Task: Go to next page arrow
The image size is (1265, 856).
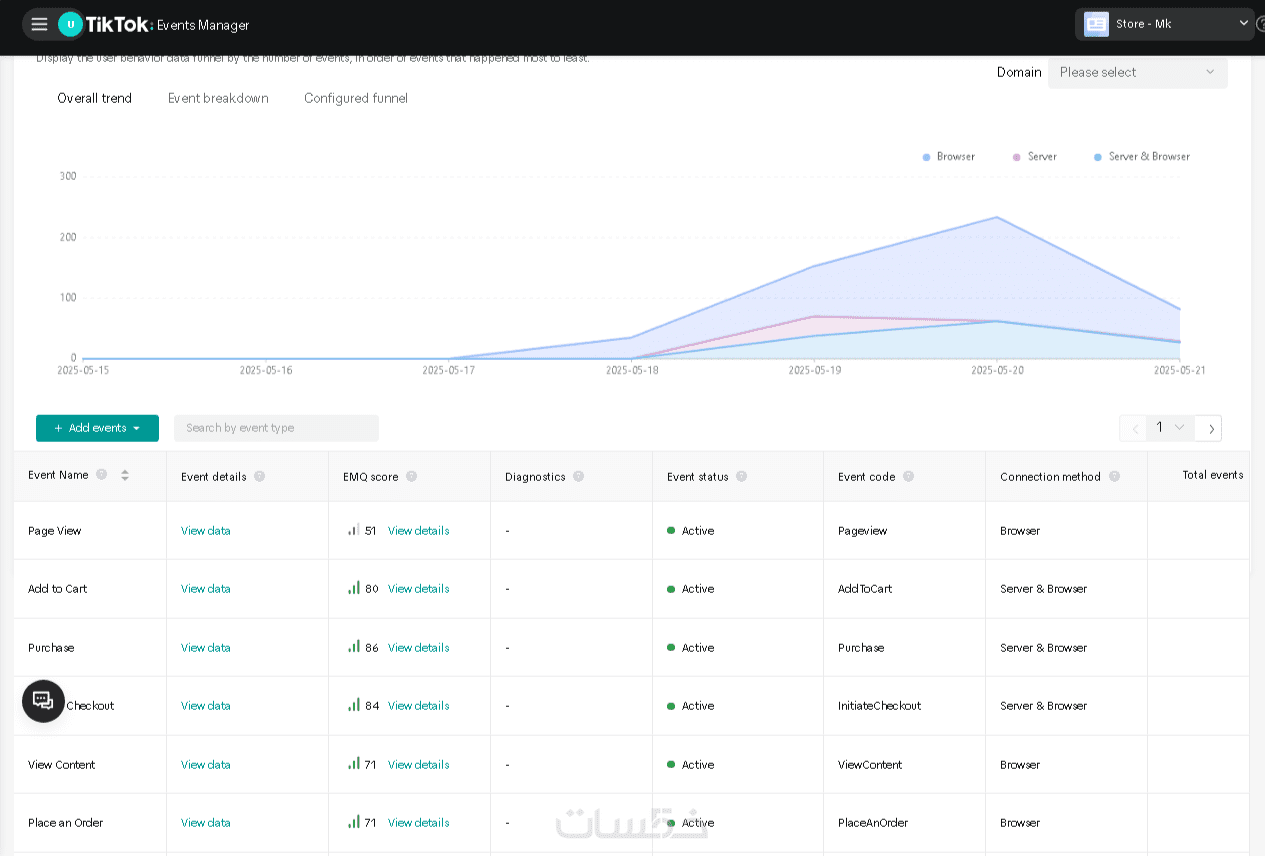Action: (x=1209, y=428)
